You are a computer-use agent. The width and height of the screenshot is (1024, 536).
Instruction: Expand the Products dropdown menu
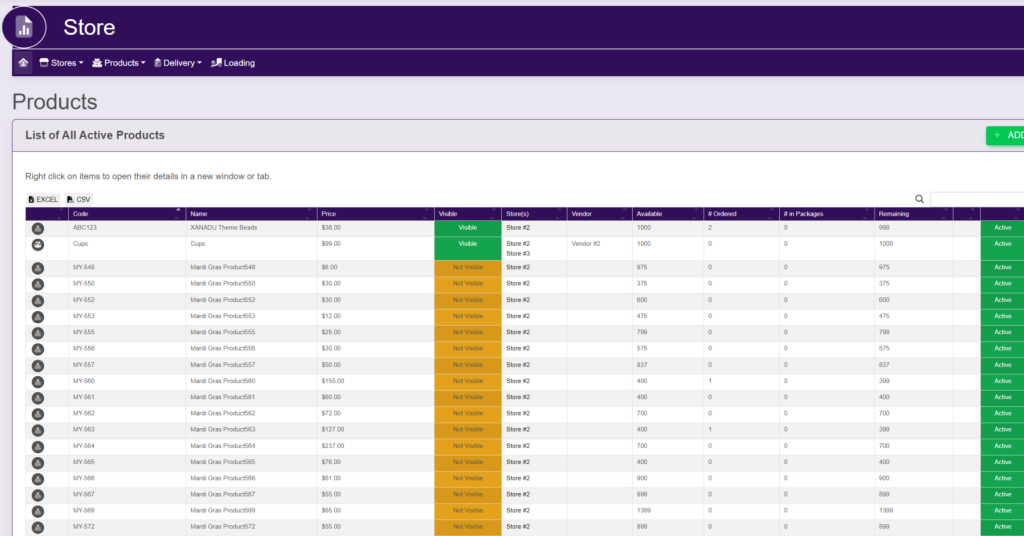(x=119, y=63)
